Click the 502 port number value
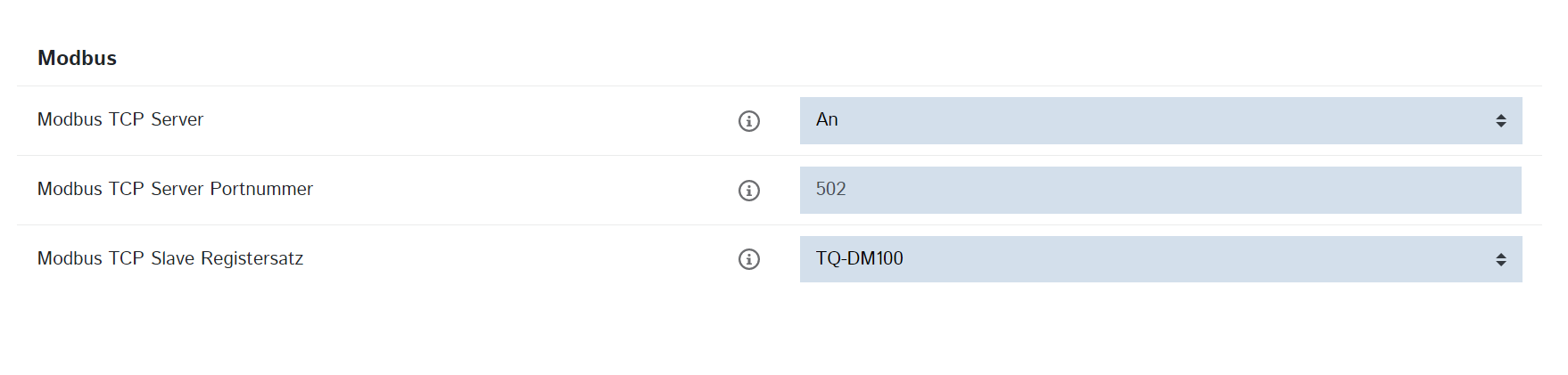The height and width of the screenshot is (375, 1568). tap(830, 190)
